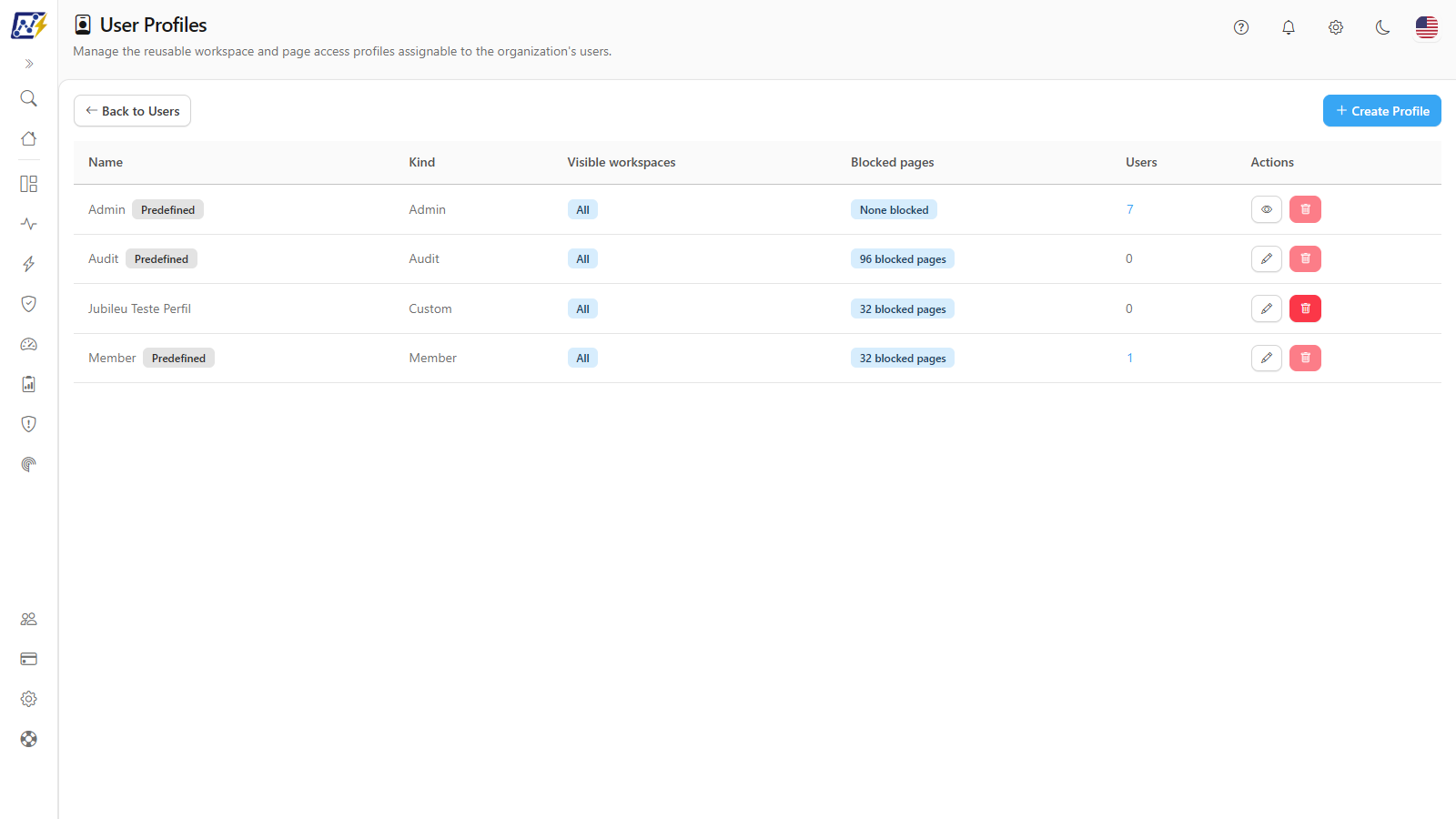Open settings gear icon in sidebar
The width and height of the screenshot is (1456, 819).
click(29, 699)
